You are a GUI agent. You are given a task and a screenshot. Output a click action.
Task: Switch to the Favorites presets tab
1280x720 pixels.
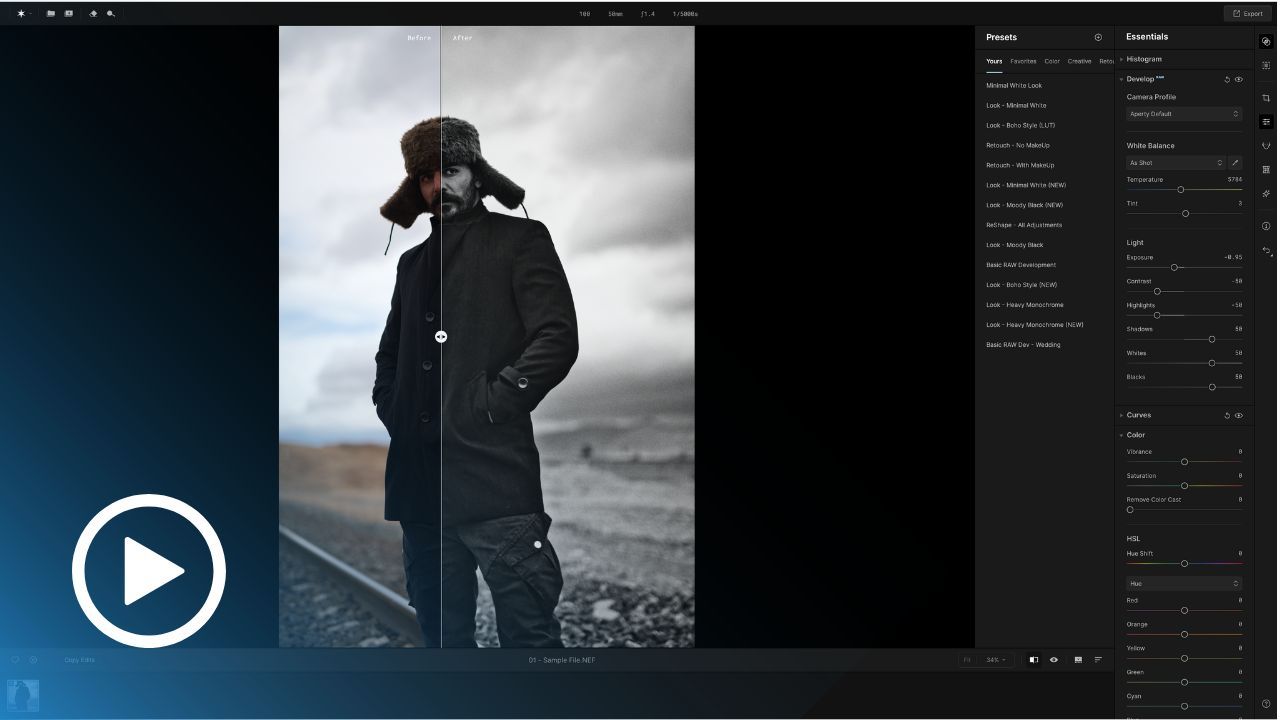(x=1023, y=61)
